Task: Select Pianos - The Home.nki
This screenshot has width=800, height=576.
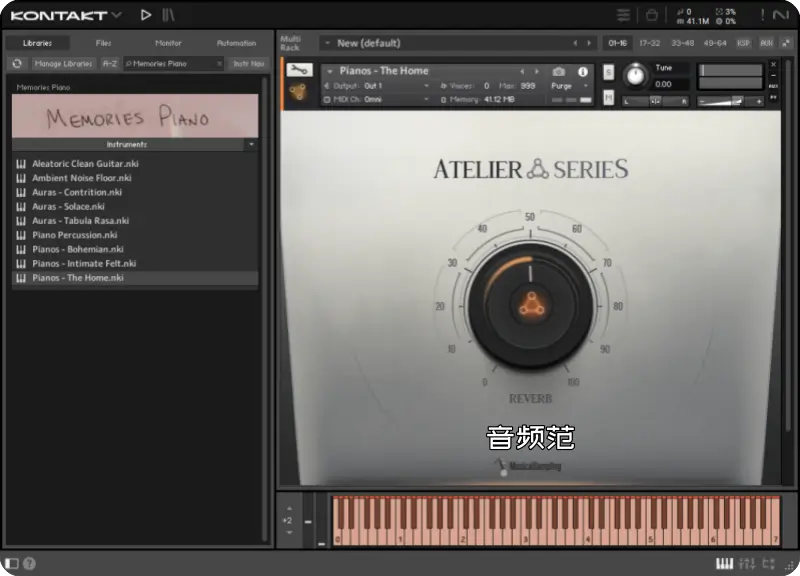Action: coord(135,278)
